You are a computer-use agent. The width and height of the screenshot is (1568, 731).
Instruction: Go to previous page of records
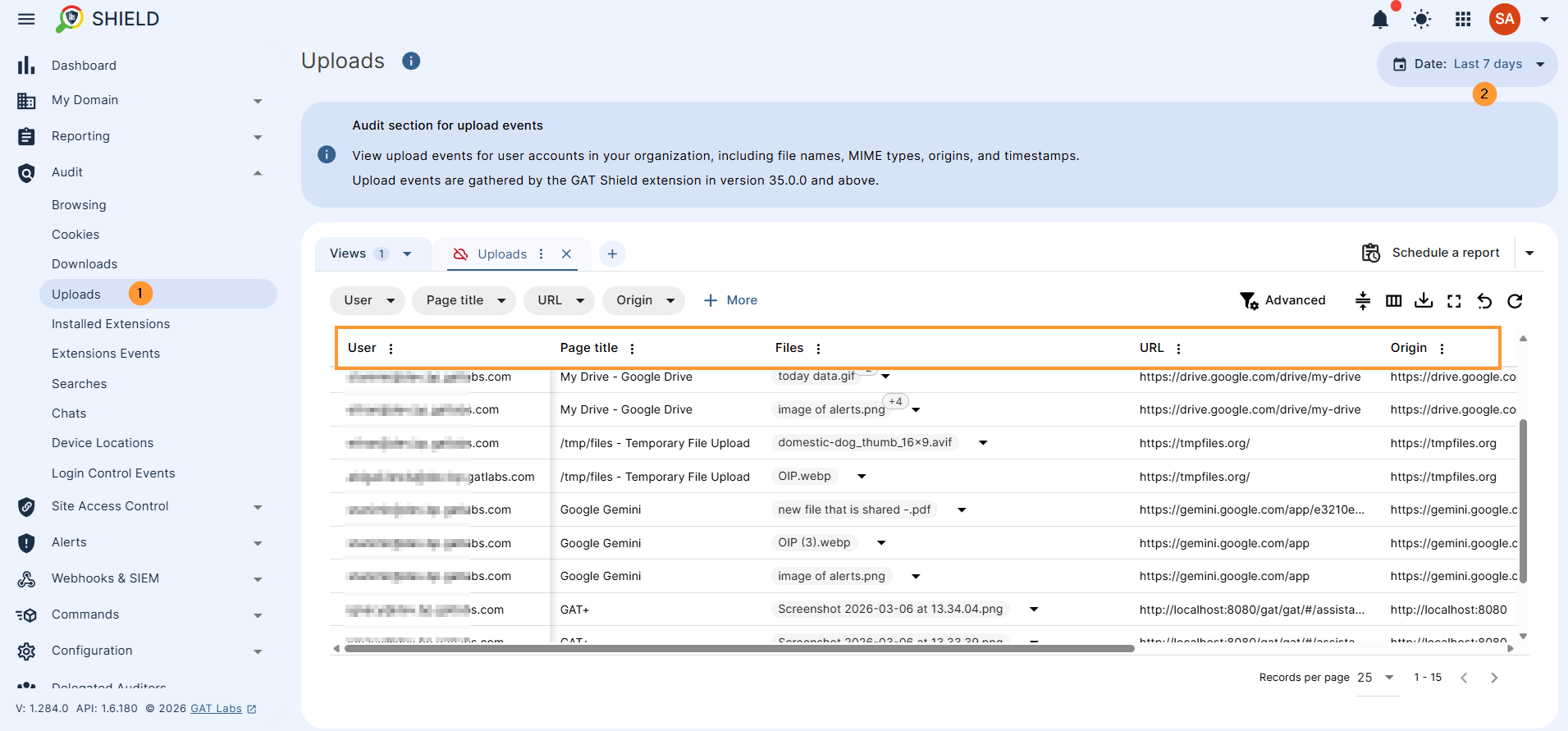click(x=1464, y=678)
